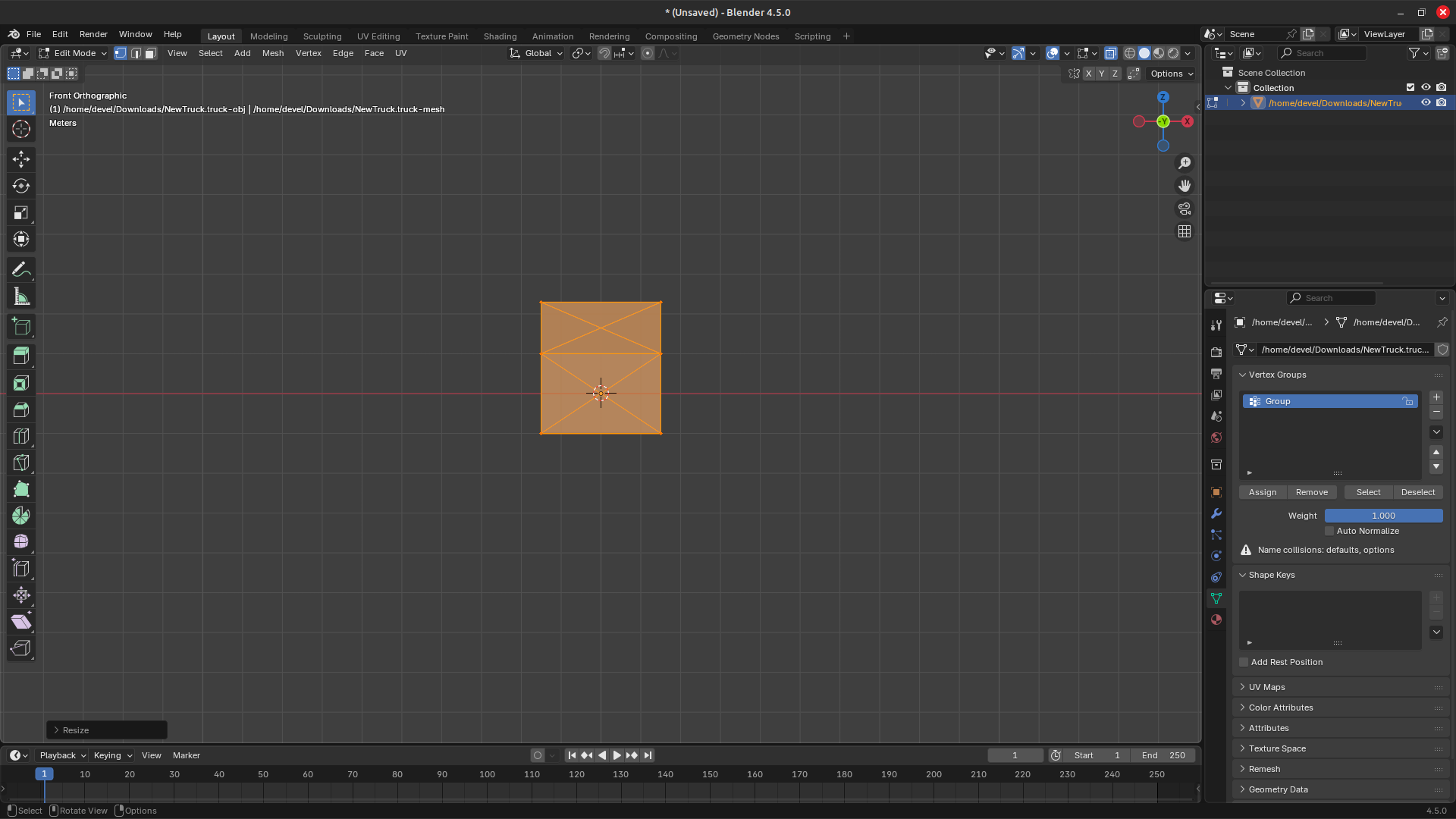The width and height of the screenshot is (1456, 819).
Task: Add a new vertex group with plus
Action: (1436, 397)
